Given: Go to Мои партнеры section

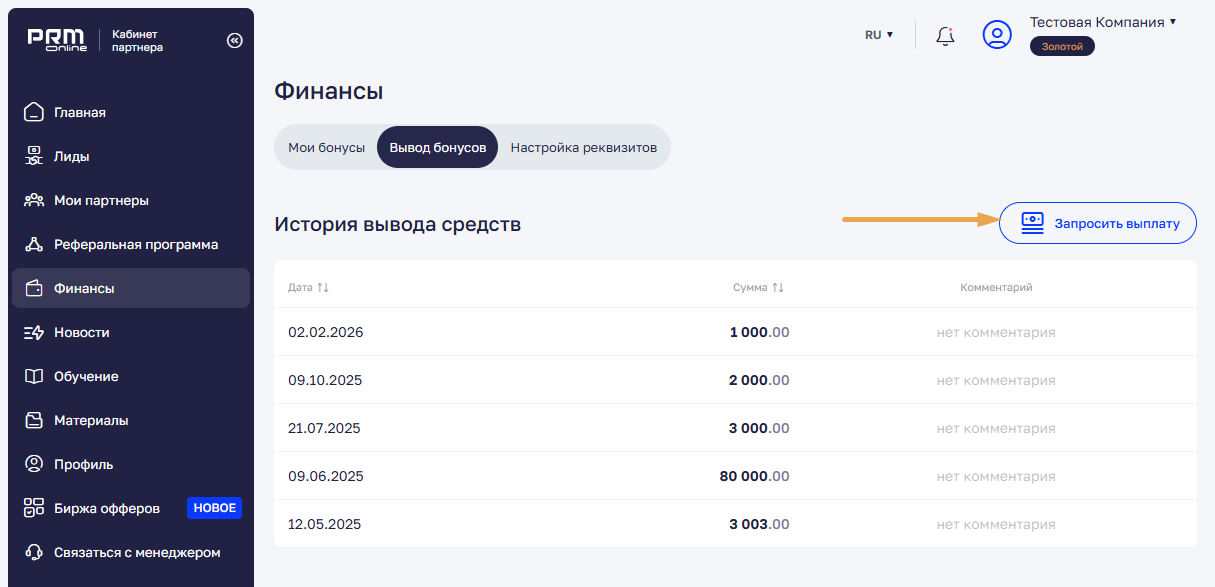Looking at the screenshot, I should (100, 200).
